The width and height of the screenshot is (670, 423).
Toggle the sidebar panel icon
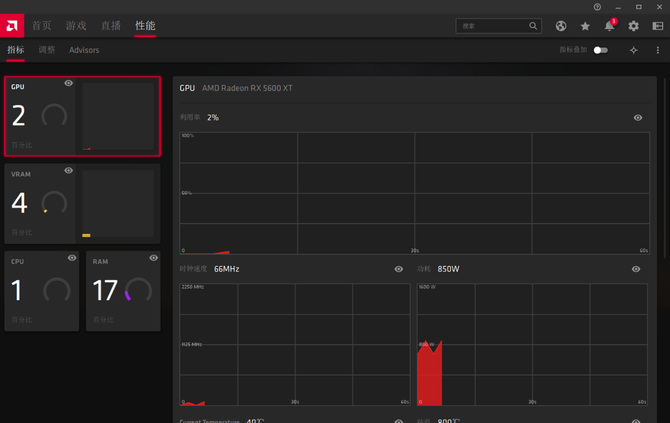coord(657,26)
